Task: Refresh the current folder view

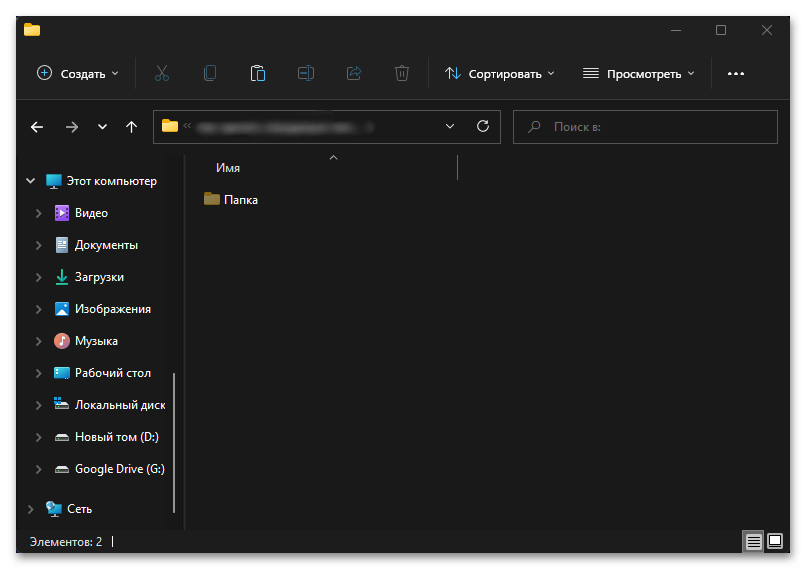Action: (483, 127)
